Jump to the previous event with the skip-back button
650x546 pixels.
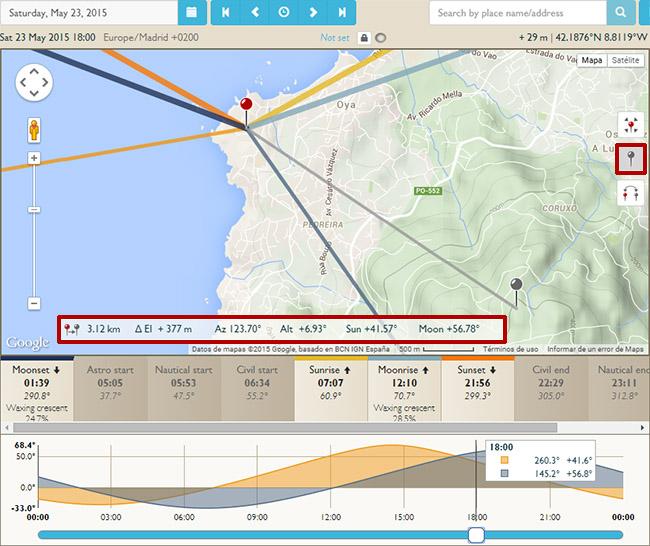pyautogui.click(x=226, y=13)
